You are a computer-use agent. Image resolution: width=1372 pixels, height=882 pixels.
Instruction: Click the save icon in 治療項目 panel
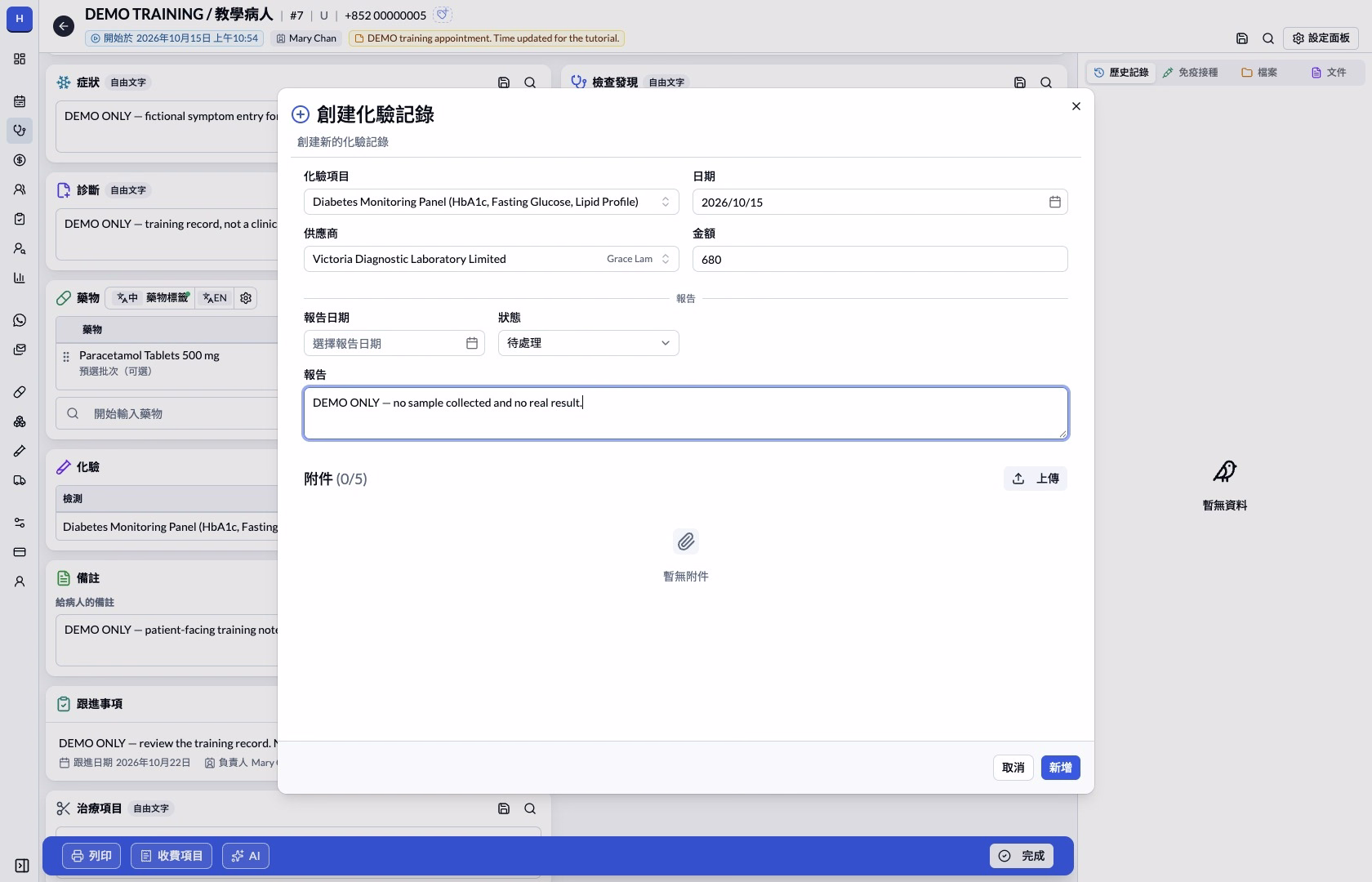point(504,808)
